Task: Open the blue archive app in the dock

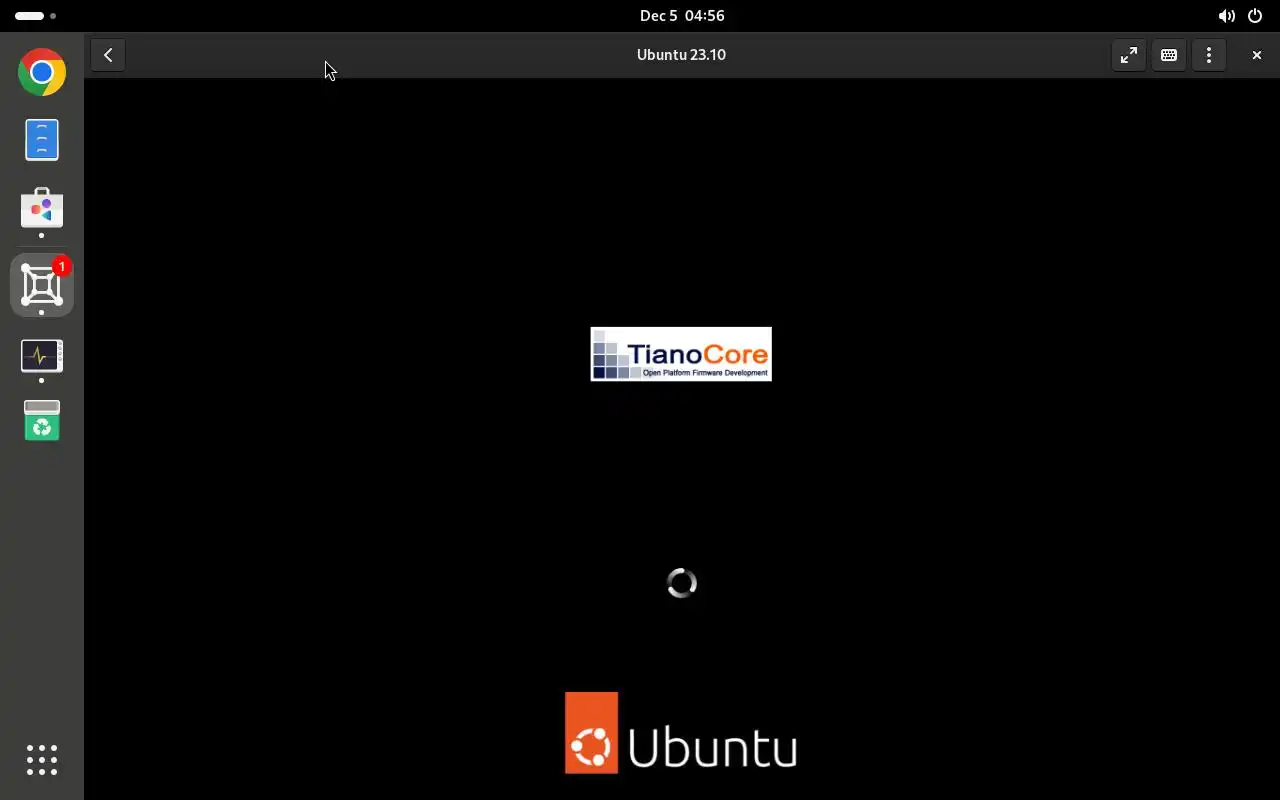Action: 42,140
